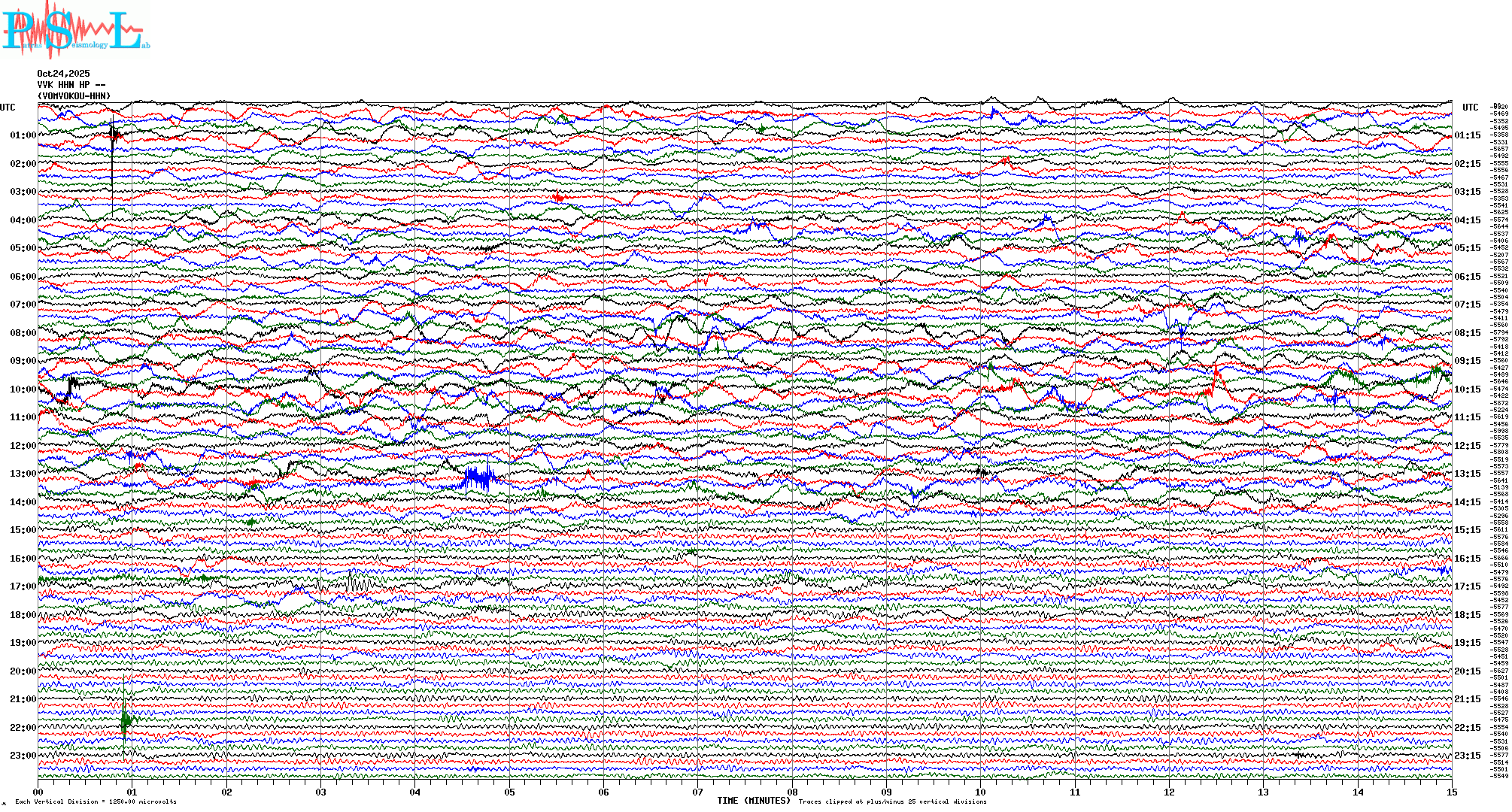Click the traces clipped footnote text
Viewport: 1512px width, 812px height.
pyautogui.click(x=892, y=801)
